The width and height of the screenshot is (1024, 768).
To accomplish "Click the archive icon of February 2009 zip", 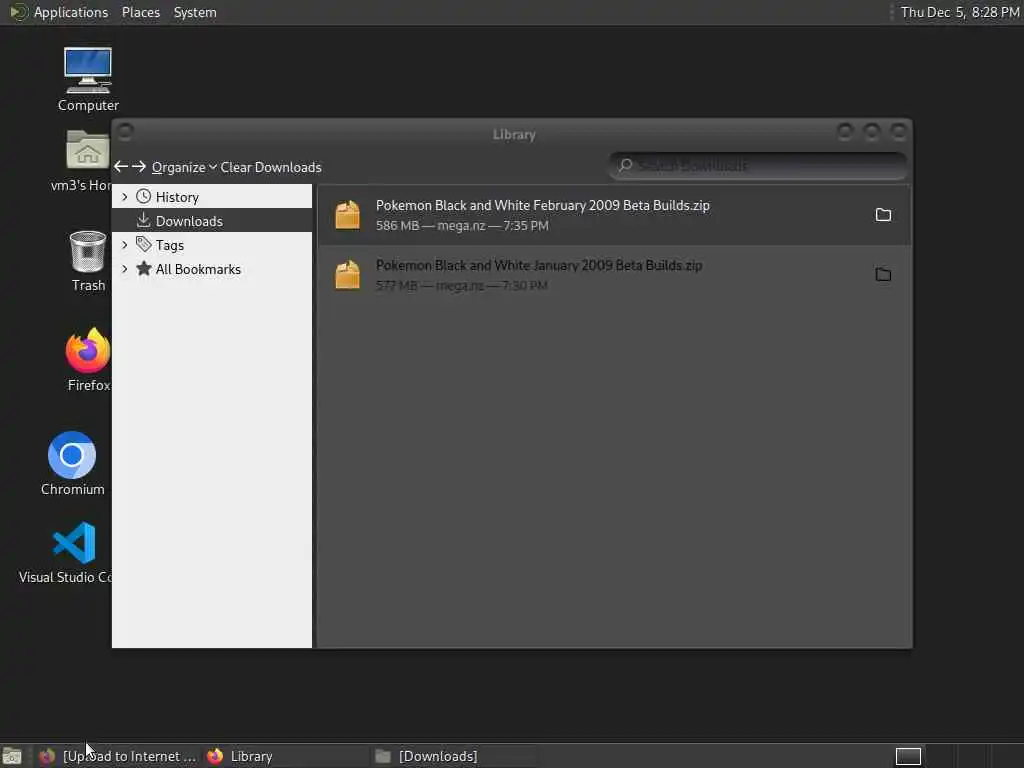I will 347,215.
